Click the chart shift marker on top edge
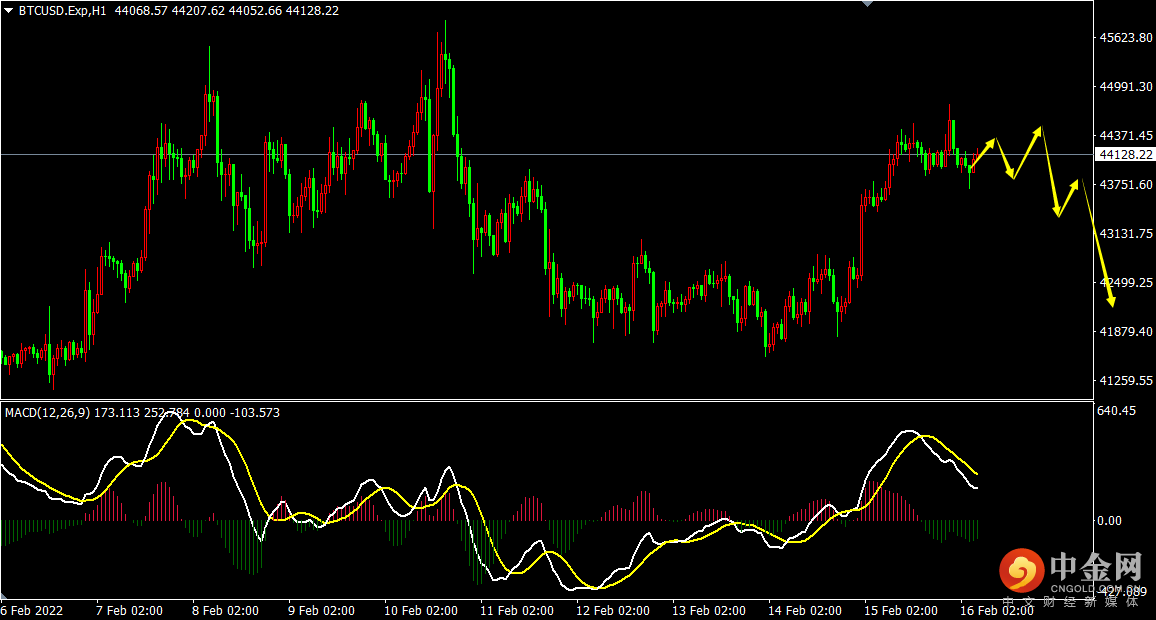The height and width of the screenshot is (620, 1156). coord(868,4)
